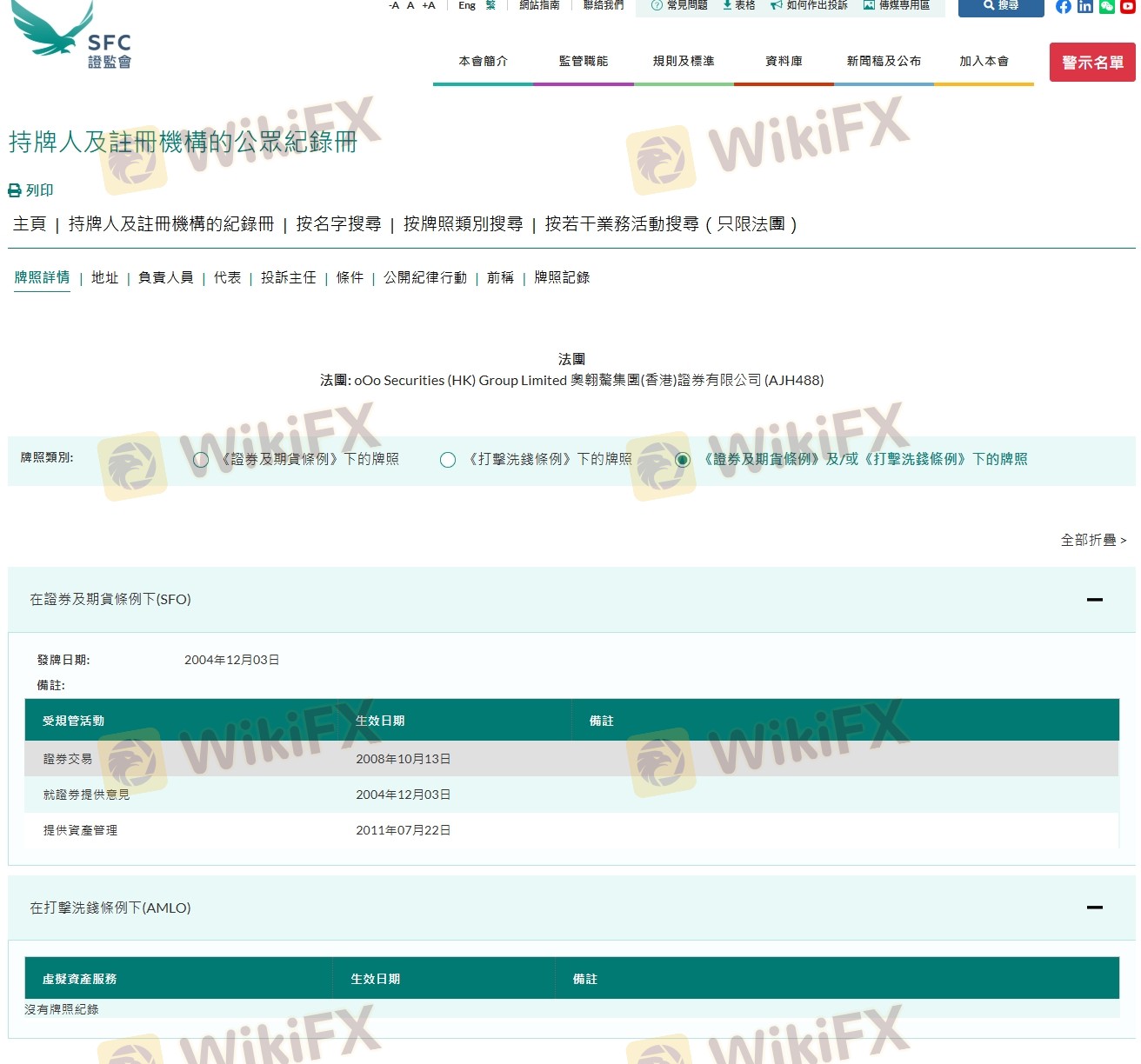This screenshot has height=1064, width=1141.
Task: Open the SFC LinkedIn page icon
Action: (x=1084, y=7)
